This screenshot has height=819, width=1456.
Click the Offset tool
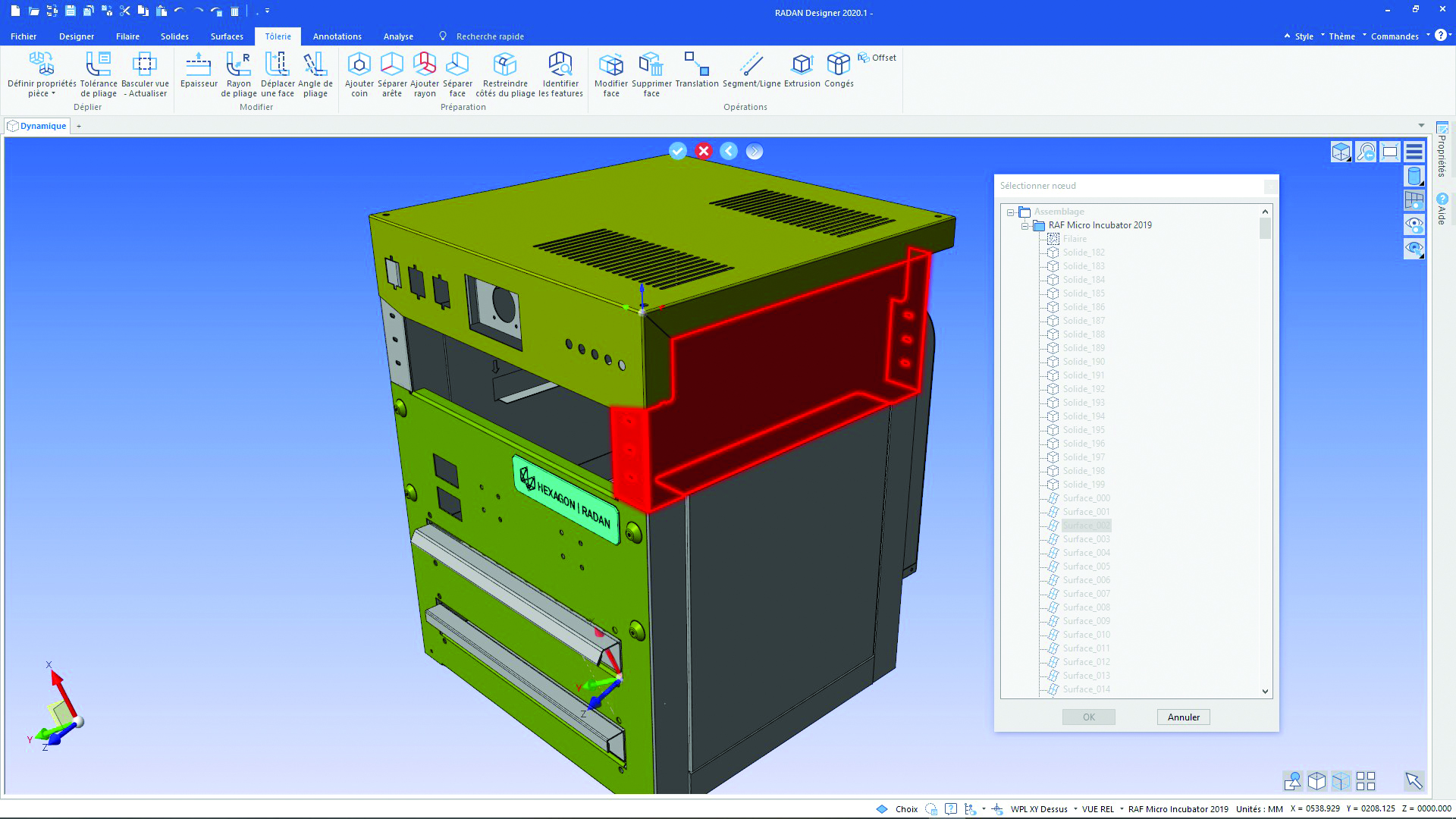(x=877, y=58)
